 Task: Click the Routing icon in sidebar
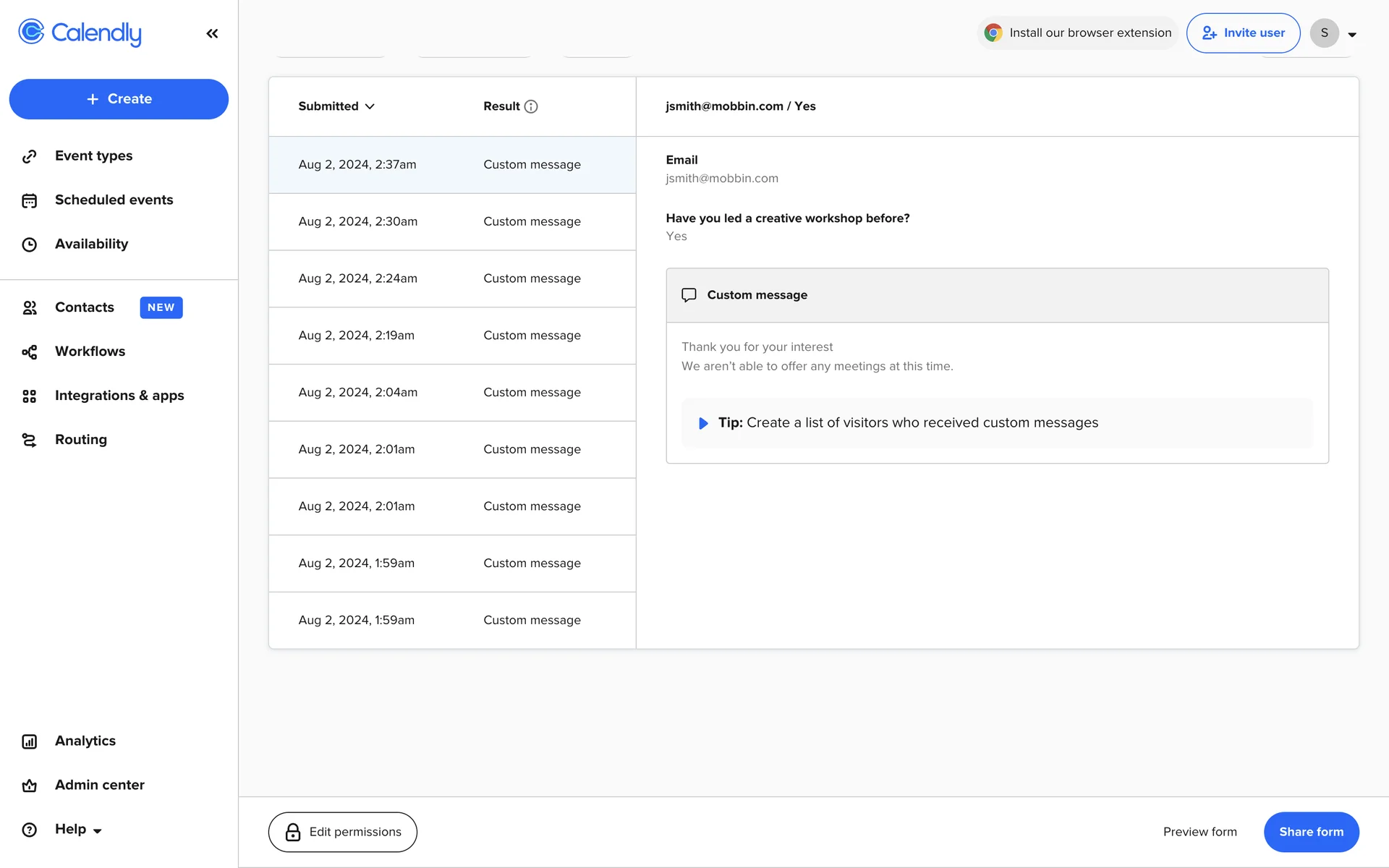[x=29, y=440]
